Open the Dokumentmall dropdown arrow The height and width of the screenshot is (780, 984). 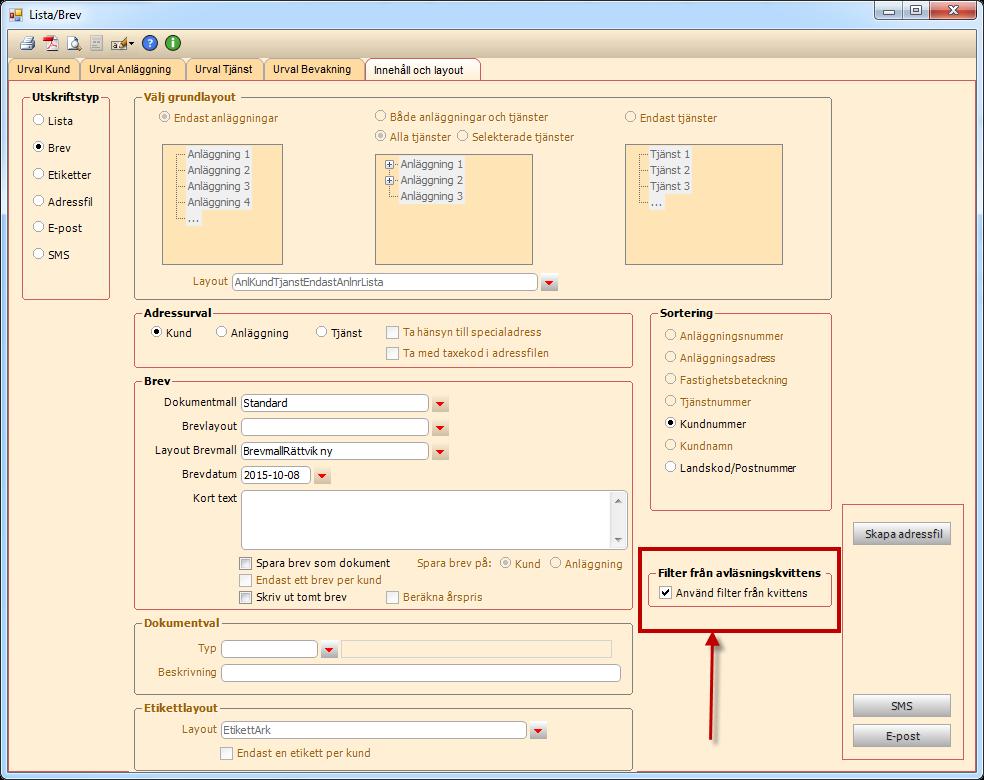pyautogui.click(x=440, y=403)
